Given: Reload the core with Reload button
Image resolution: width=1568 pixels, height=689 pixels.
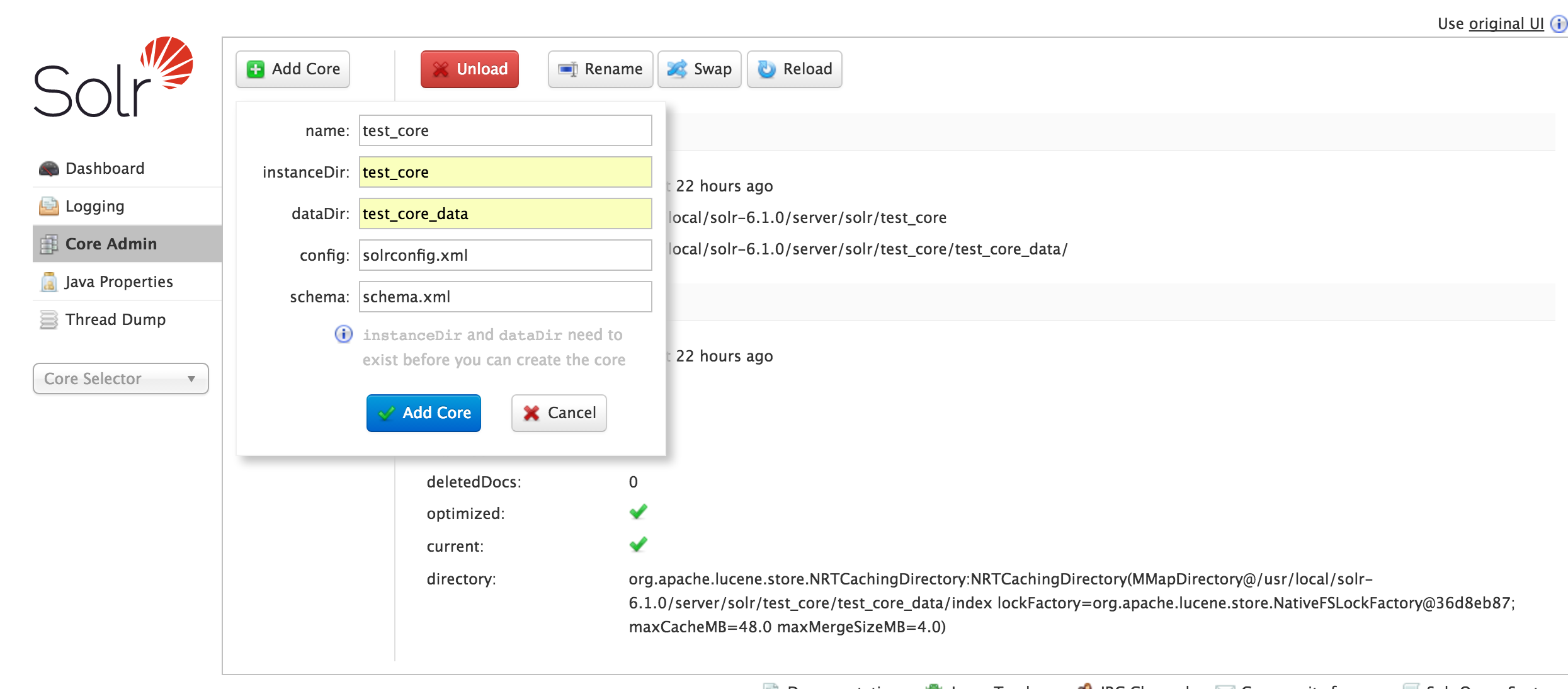Looking at the screenshot, I should coord(795,69).
